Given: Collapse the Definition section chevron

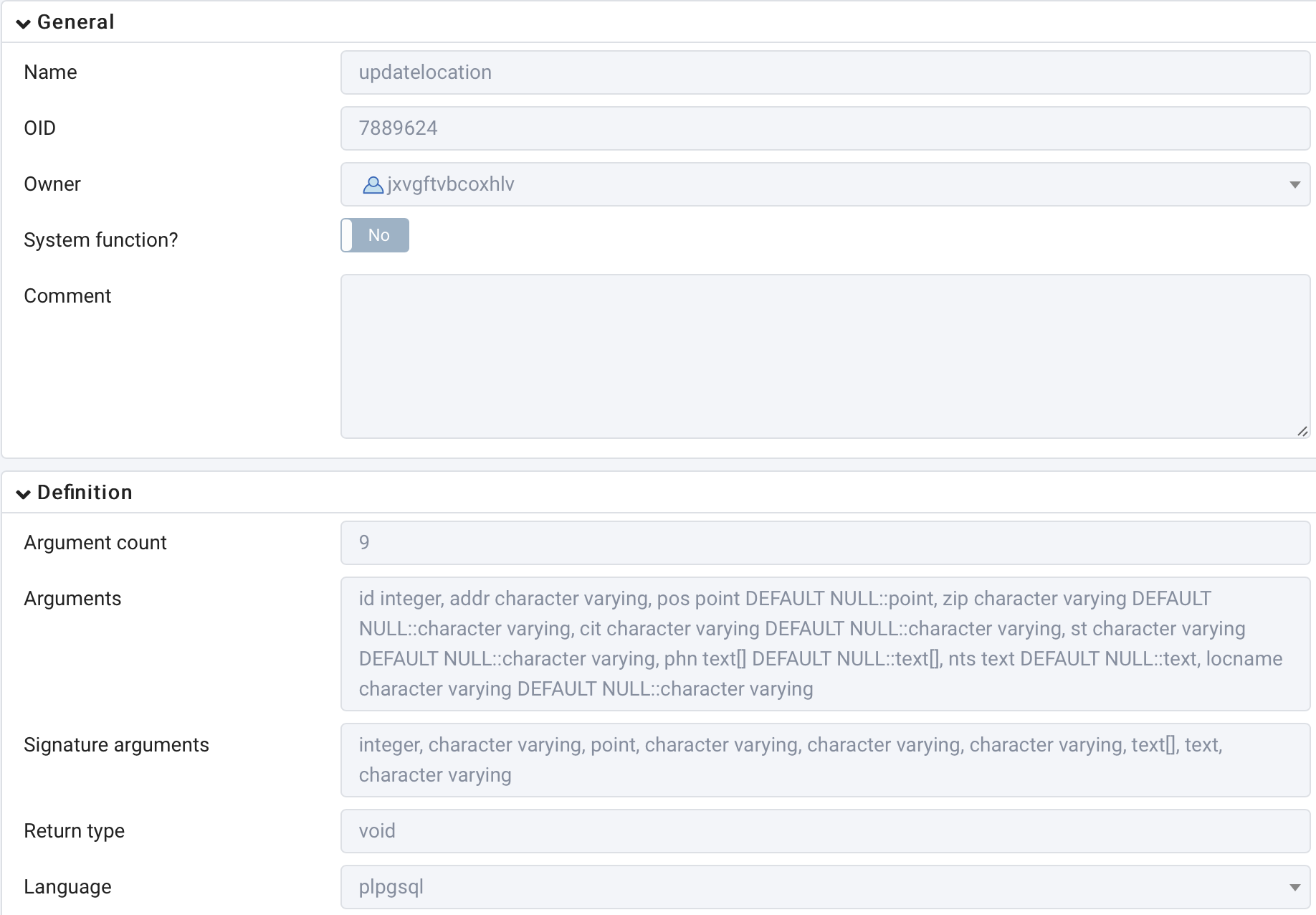Looking at the screenshot, I should click(x=23, y=493).
